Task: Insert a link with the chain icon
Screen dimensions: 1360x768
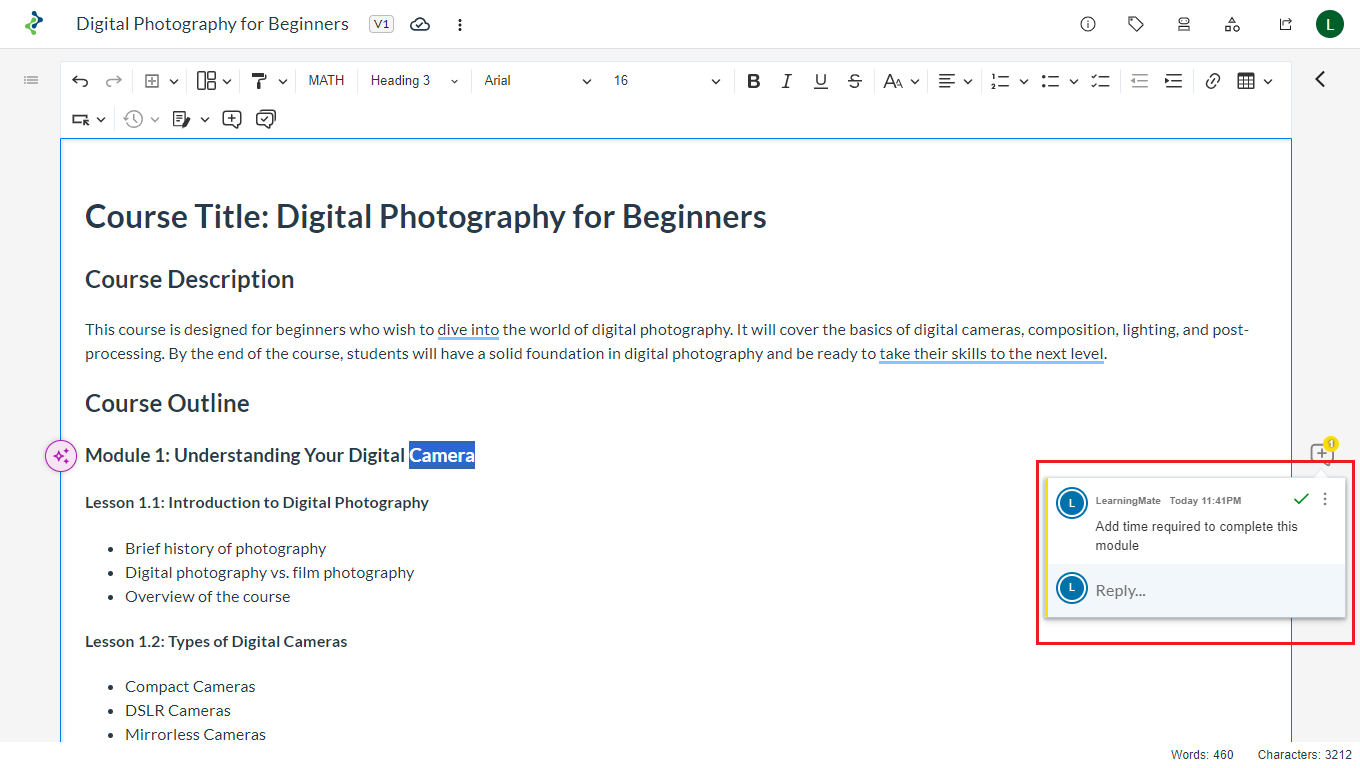Action: point(1213,81)
